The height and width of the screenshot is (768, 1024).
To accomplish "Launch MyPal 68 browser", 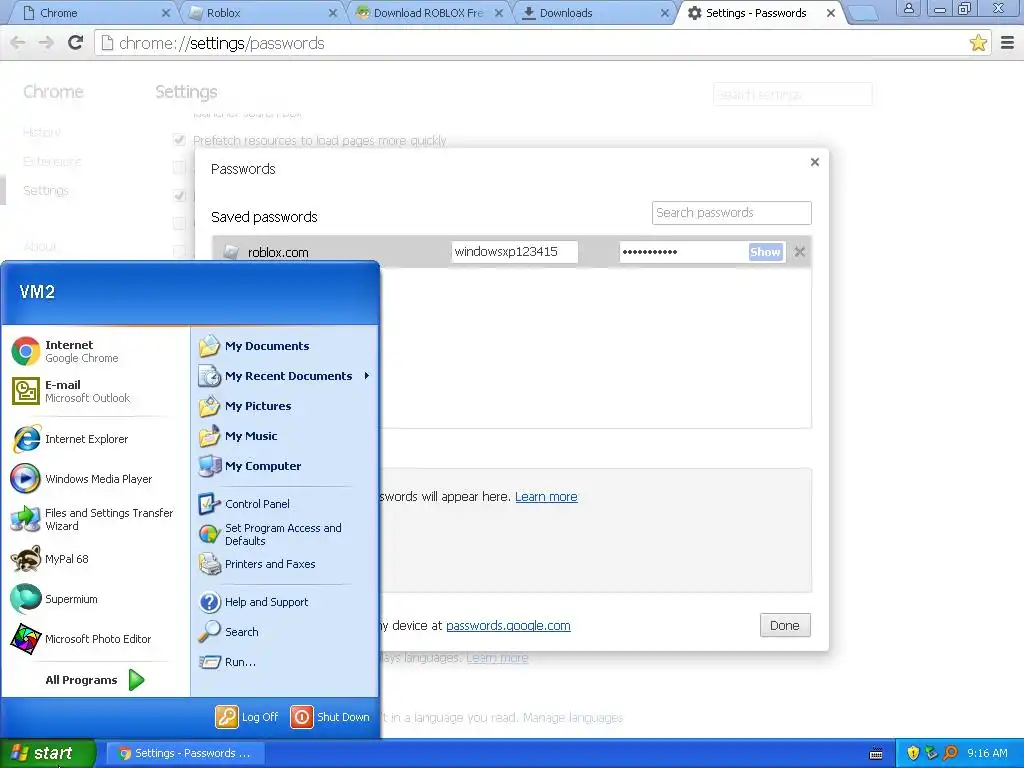I will pos(50,559).
